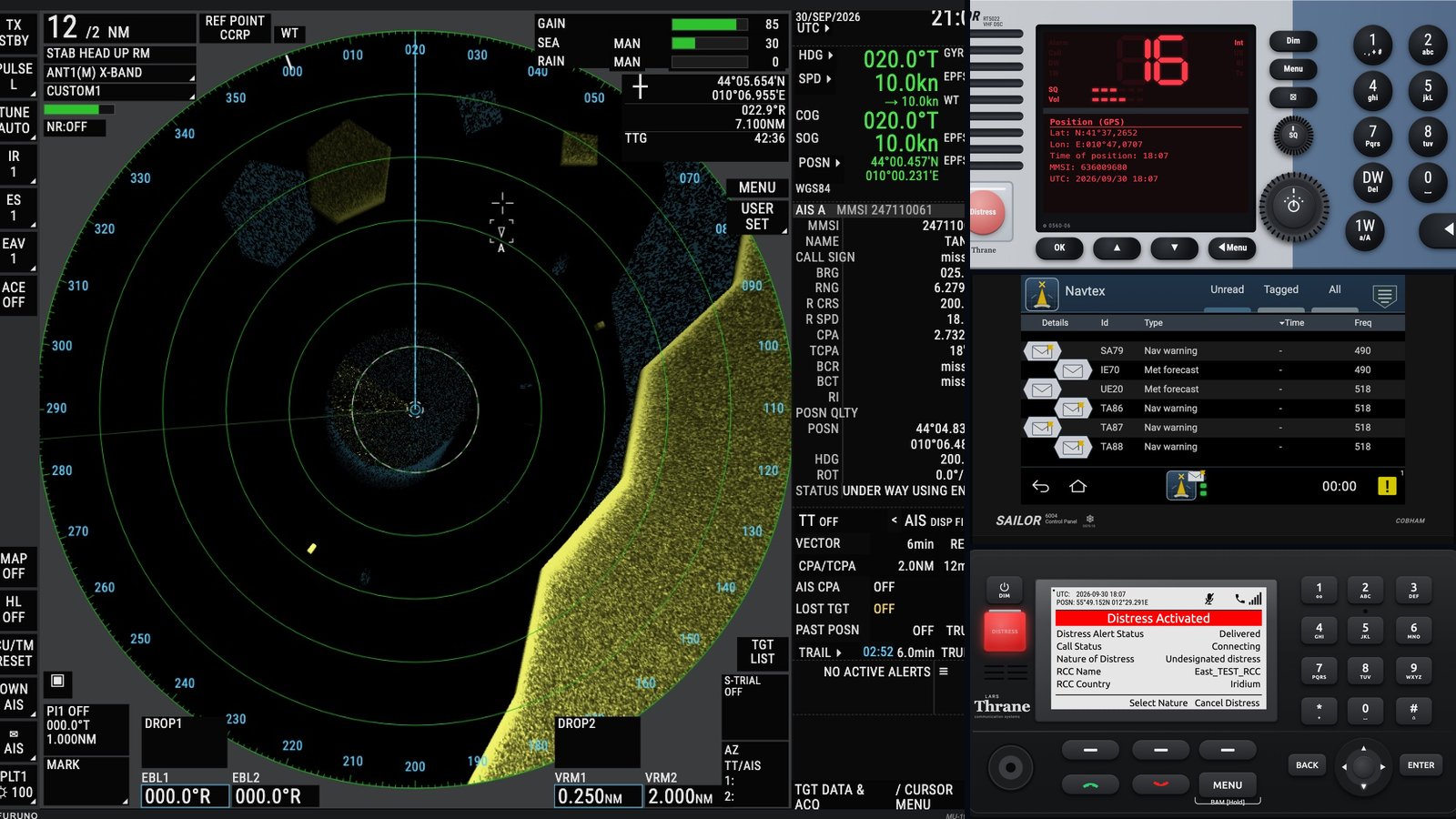Expand the SPD source arrow
This screenshot has height=819, width=1456.
click(828, 79)
